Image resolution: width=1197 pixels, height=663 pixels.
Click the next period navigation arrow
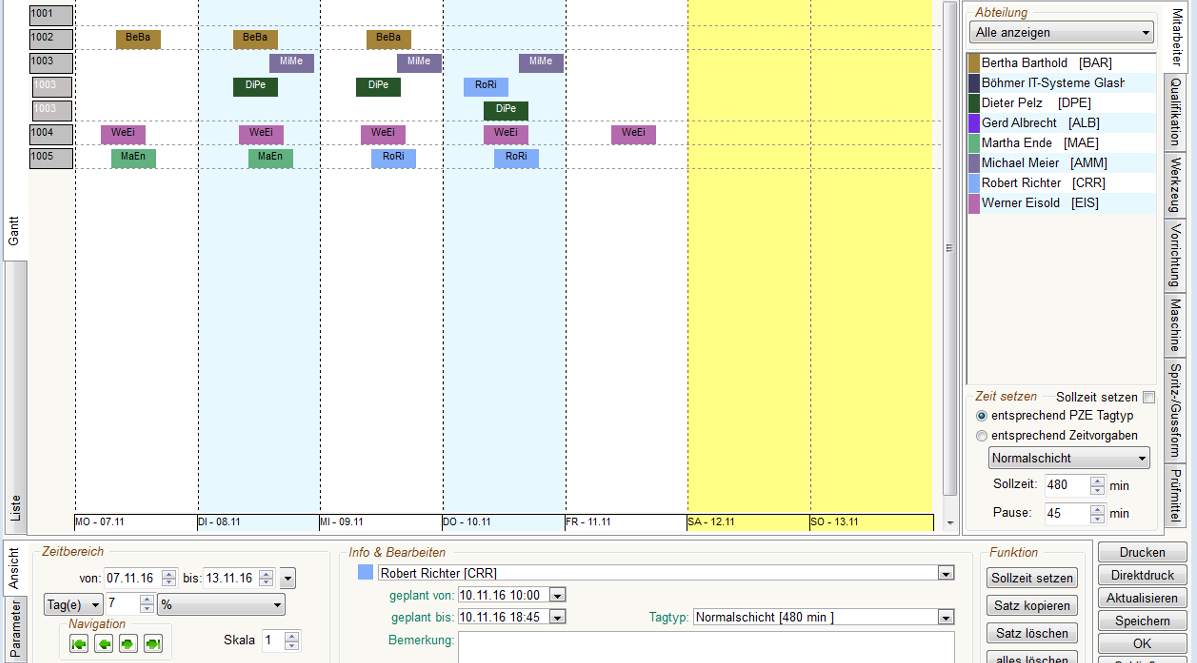[x=128, y=643]
